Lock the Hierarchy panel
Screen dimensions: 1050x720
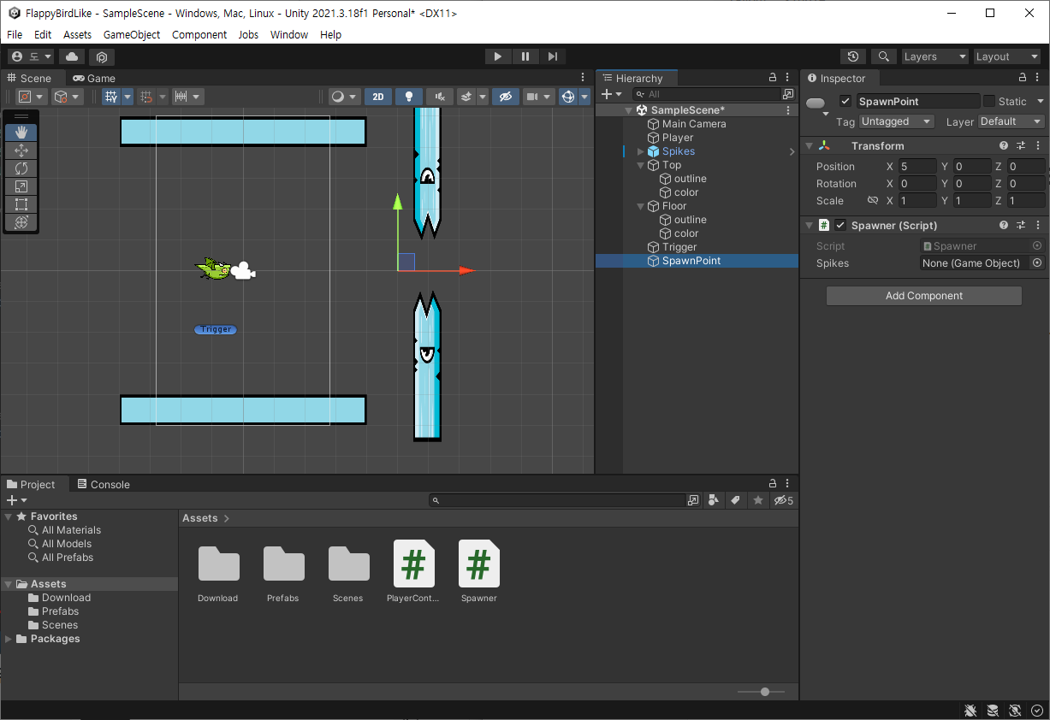(x=772, y=78)
